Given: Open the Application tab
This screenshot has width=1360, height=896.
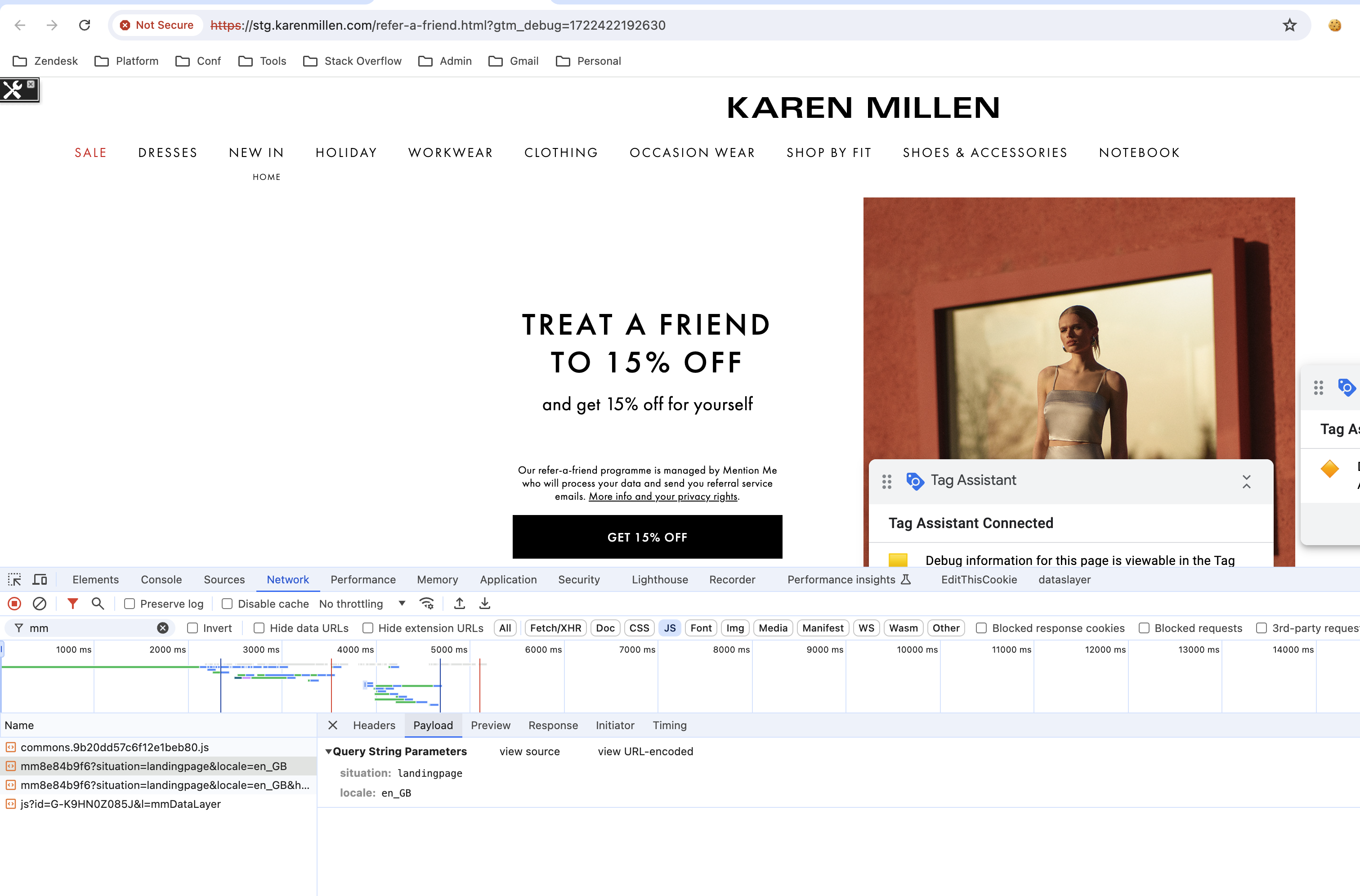Looking at the screenshot, I should pos(508,579).
